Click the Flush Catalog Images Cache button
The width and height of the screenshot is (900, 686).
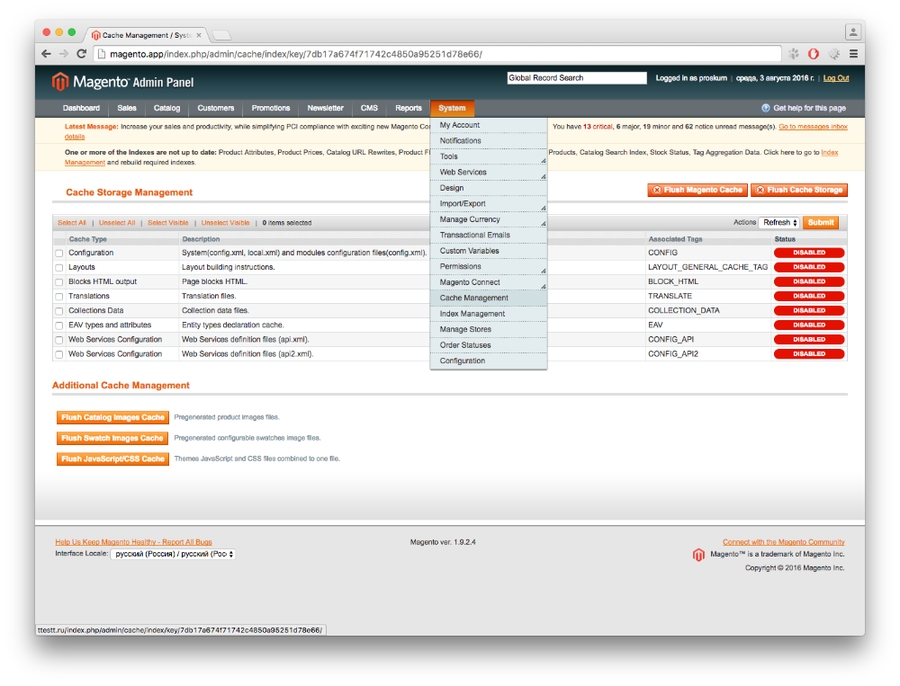[x=112, y=418]
